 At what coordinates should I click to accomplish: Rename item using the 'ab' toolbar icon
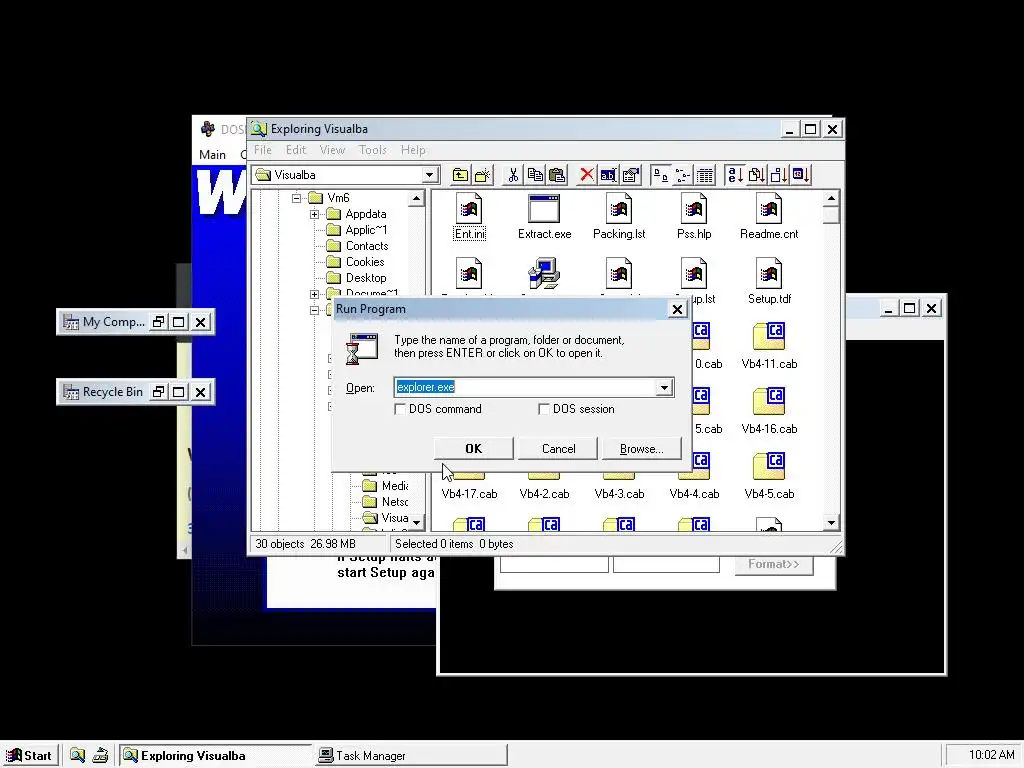pyautogui.click(x=608, y=175)
